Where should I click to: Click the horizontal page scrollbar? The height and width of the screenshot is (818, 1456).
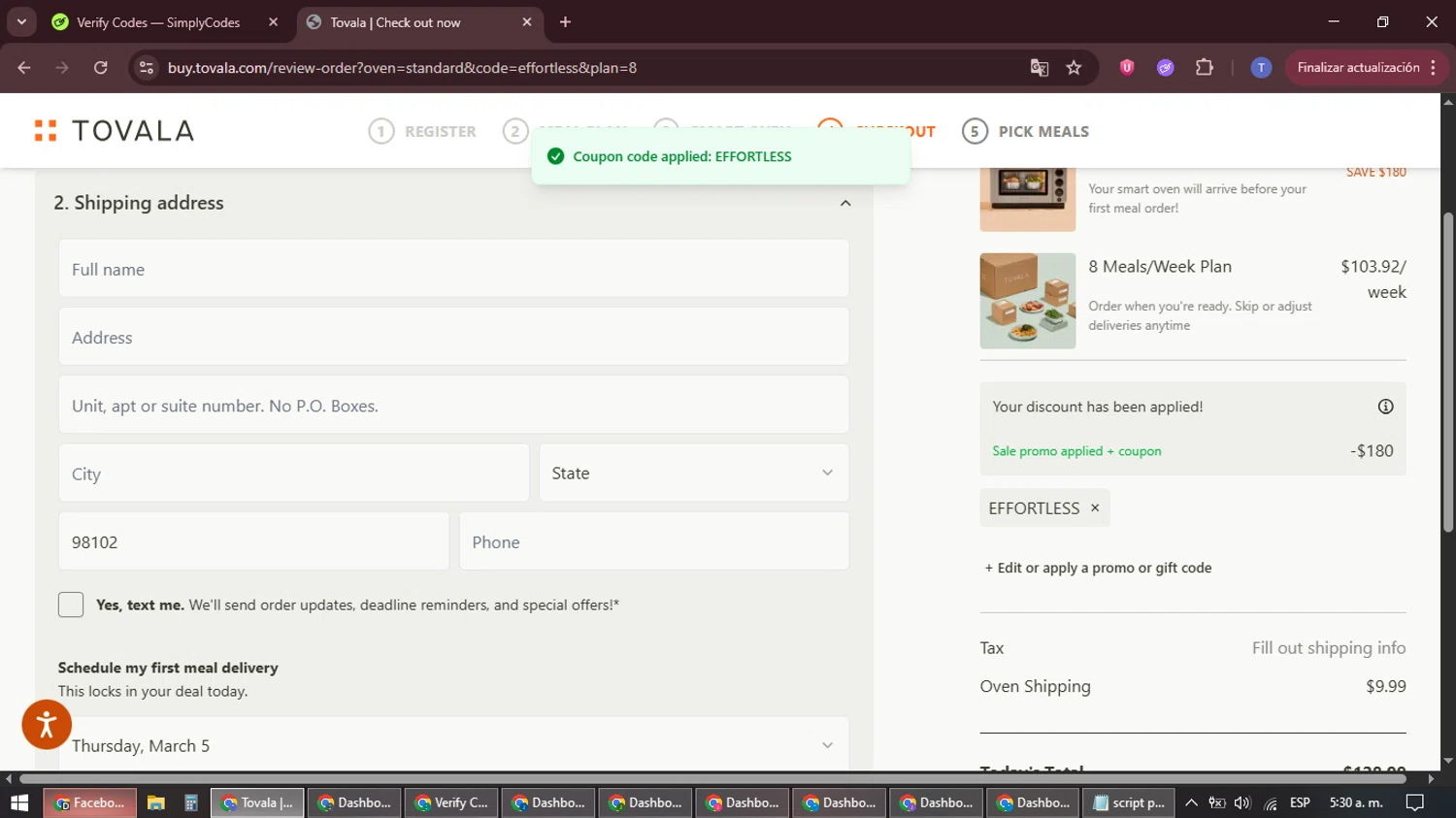coord(712,778)
